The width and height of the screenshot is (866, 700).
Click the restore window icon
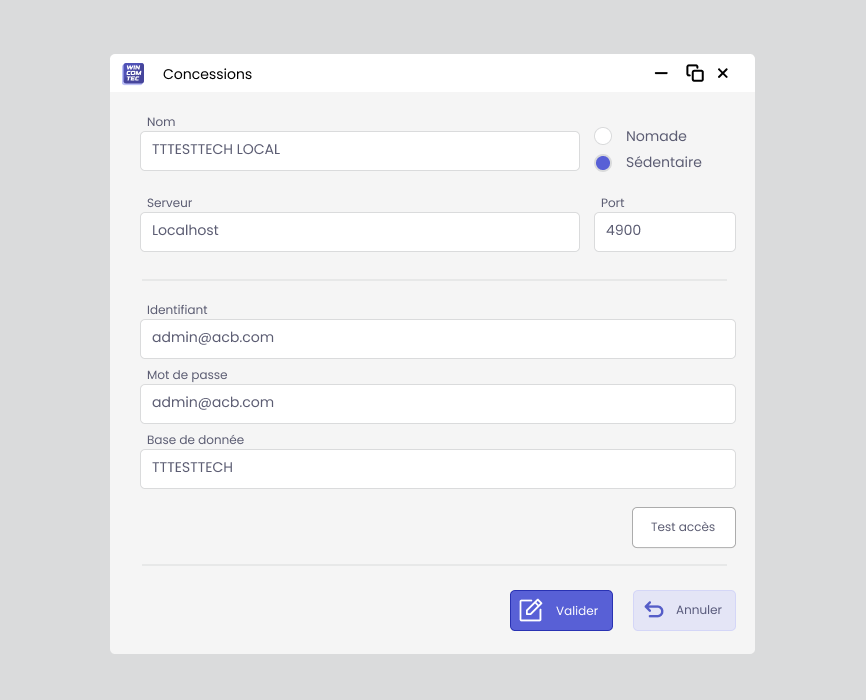point(694,74)
